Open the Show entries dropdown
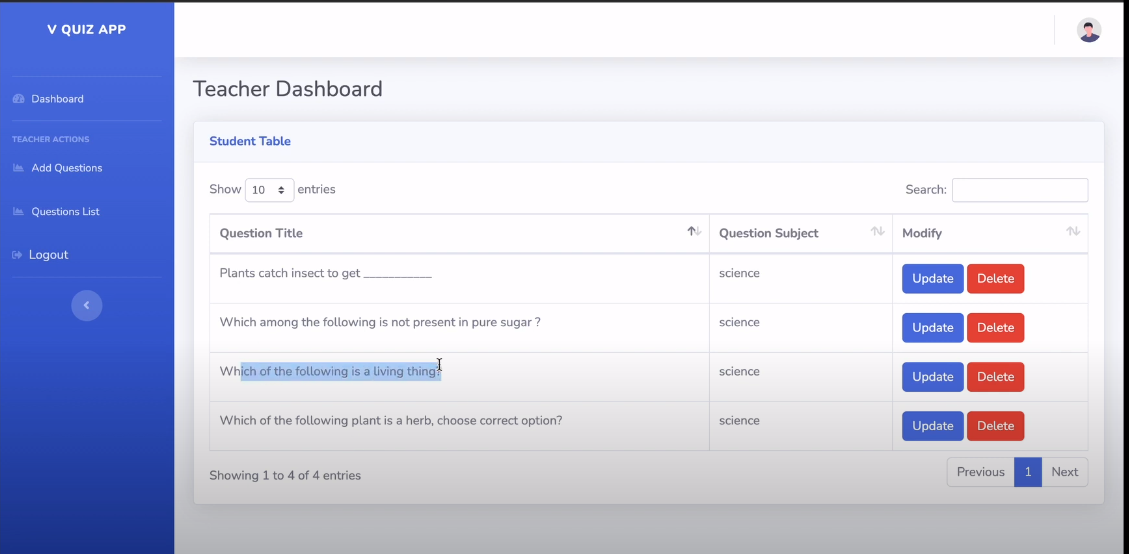1129x554 pixels. (x=269, y=190)
